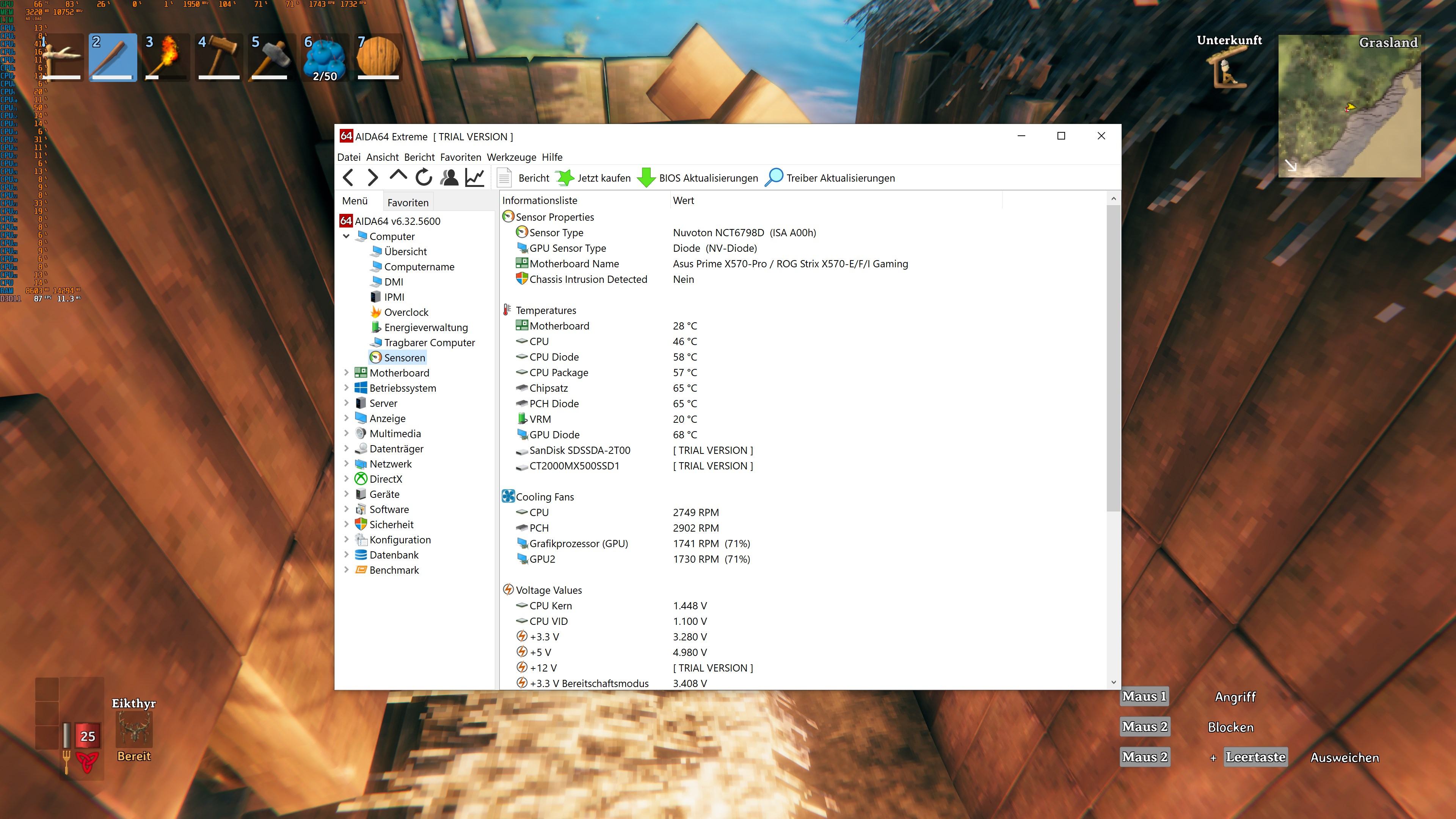Expand the DirectX tree node
This screenshot has width=1456, height=819.
[347, 479]
